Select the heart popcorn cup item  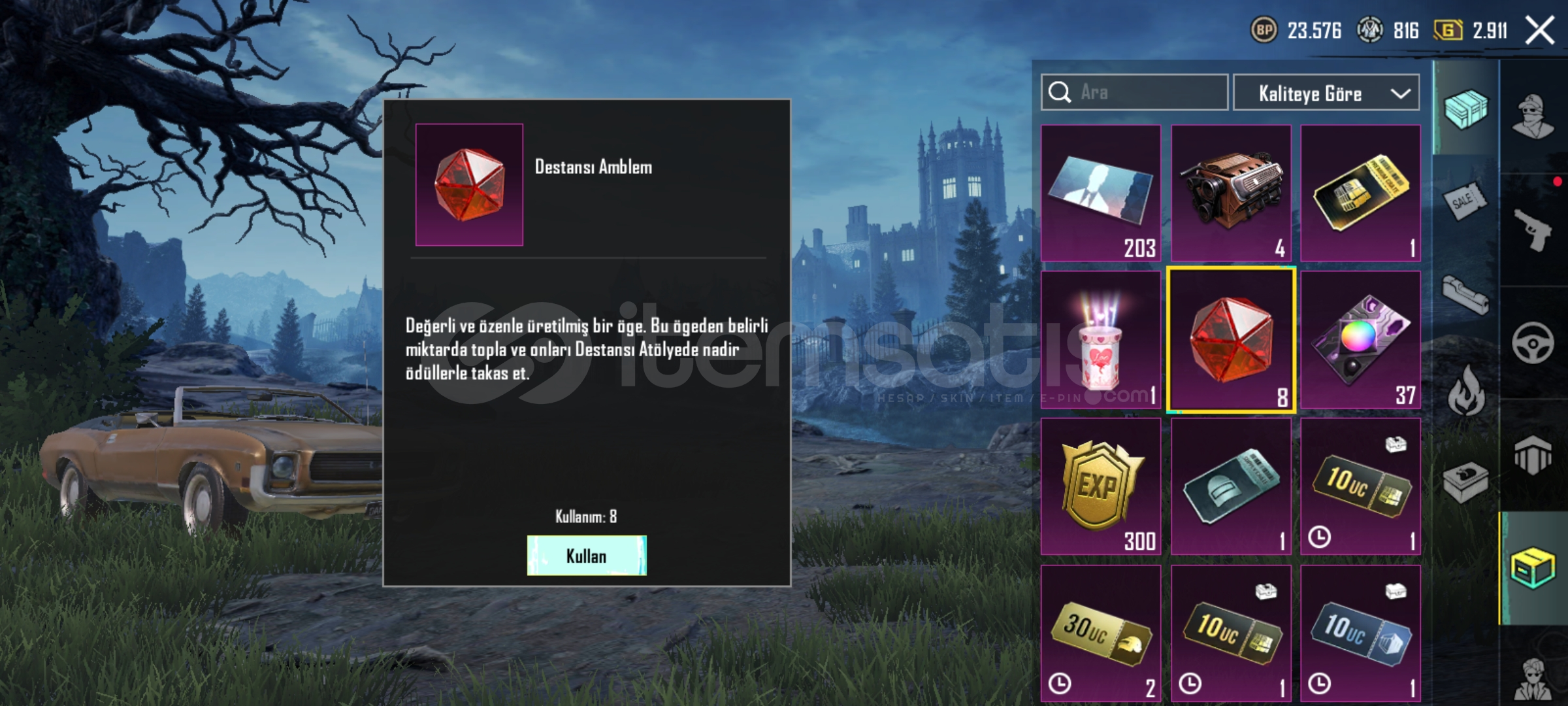[1101, 340]
